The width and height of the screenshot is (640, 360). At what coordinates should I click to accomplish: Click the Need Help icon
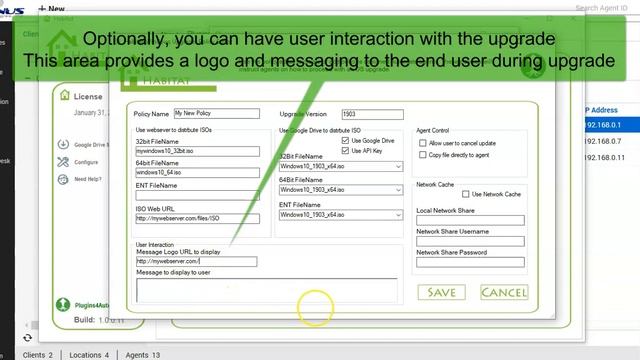pyautogui.click(x=63, y=179)
